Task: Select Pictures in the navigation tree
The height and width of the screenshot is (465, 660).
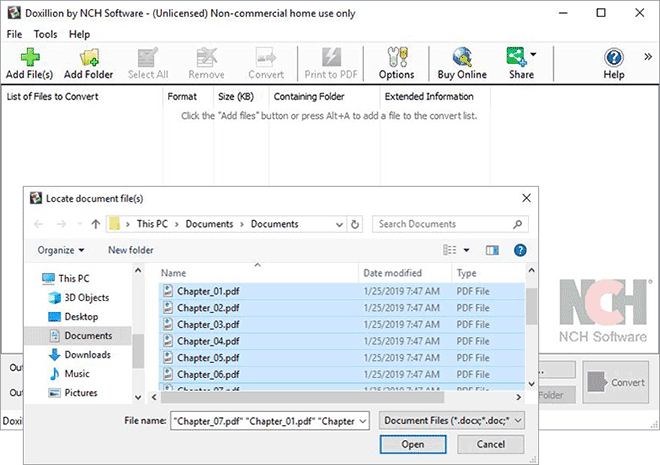Action: 73,393
